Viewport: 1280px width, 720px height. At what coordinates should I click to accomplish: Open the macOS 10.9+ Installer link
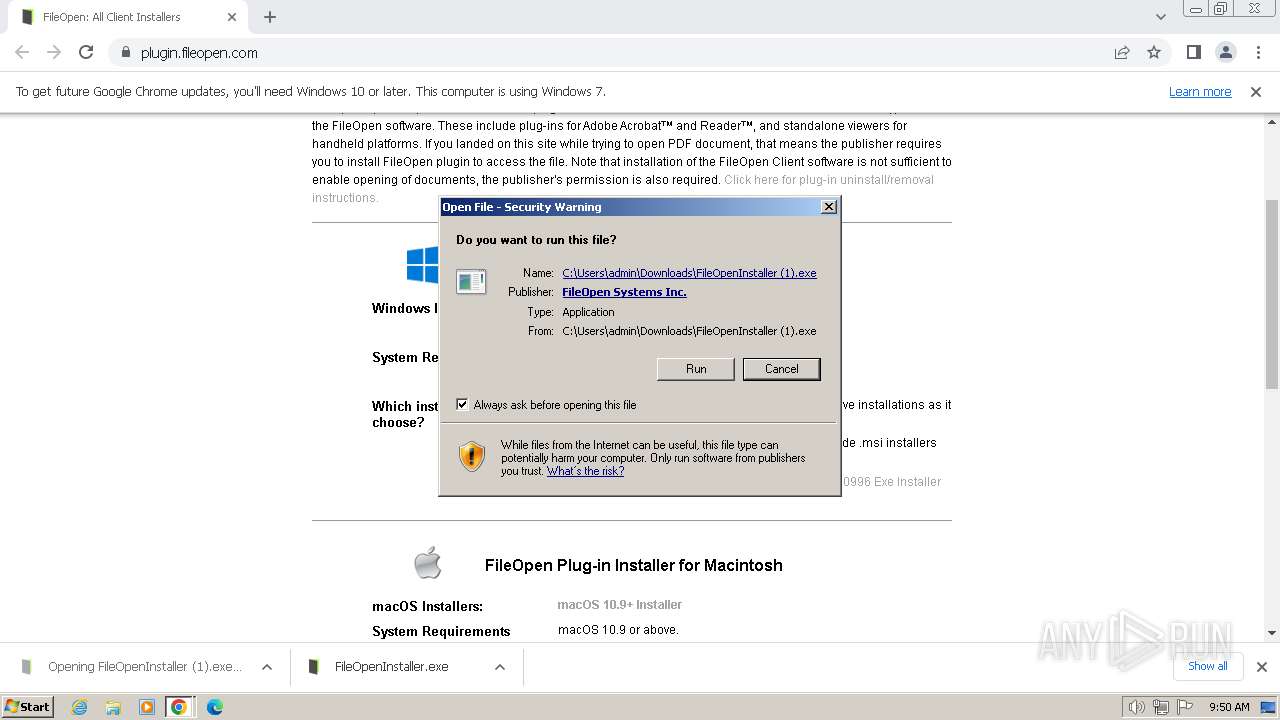coord(620,605)
